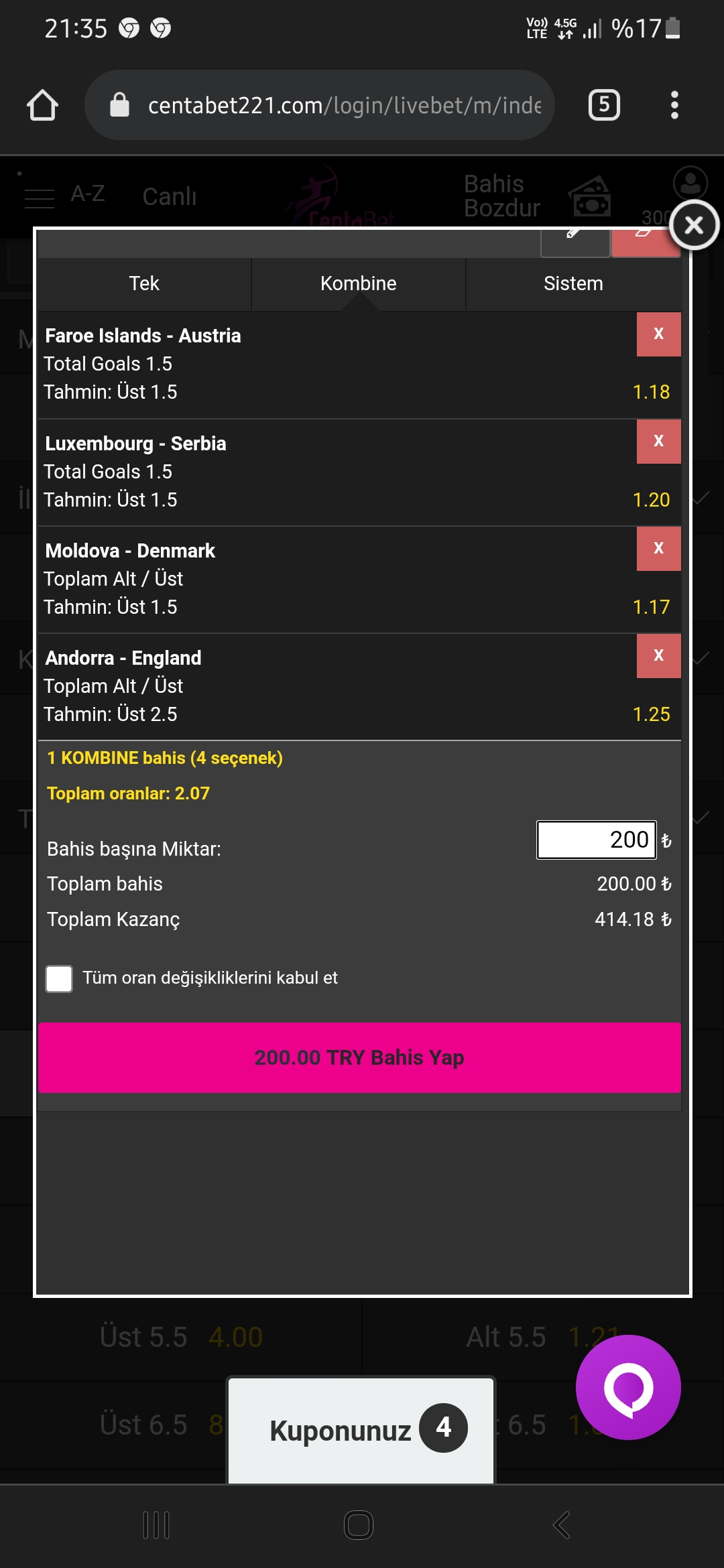
Task: Click the browser address bar
Action: click(x=320, y=105)
